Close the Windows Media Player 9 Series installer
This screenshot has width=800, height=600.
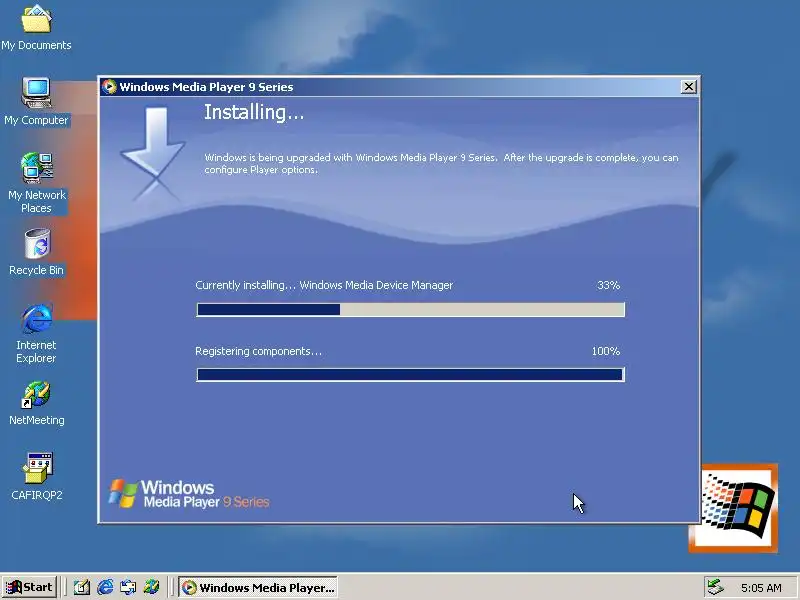pos(688,87)
